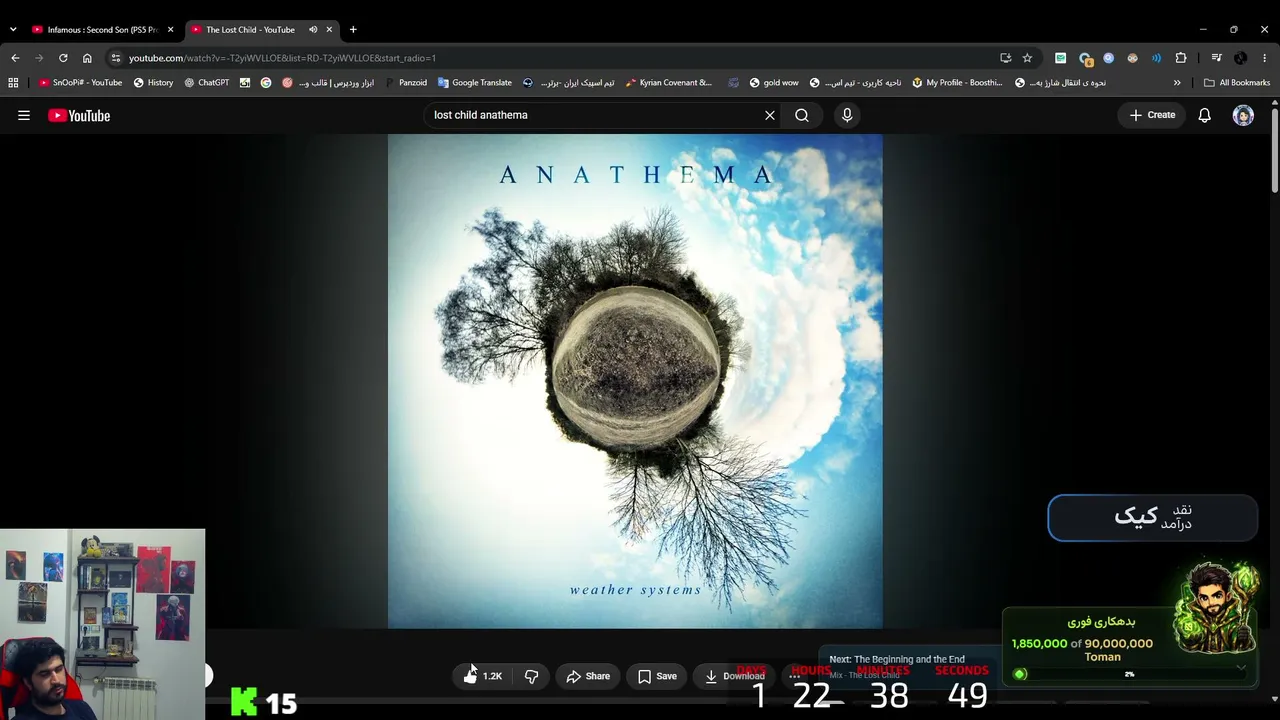Open more video actions ellipsis
Image resolution: width=1280 pixels, height=720 pixels.
pos(794,676)
